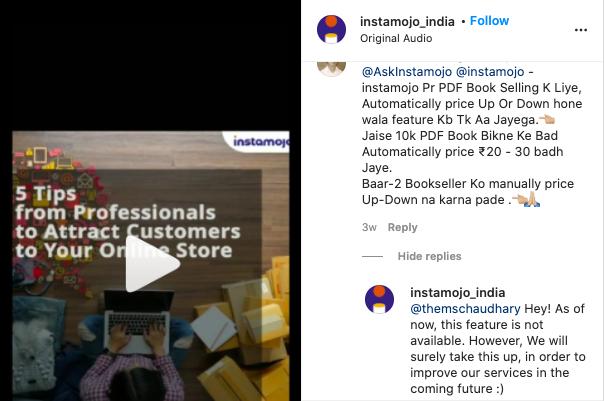Open the @AskInstamojo mention
This screenshot has width=604, height=401.
tap(407, 72)
